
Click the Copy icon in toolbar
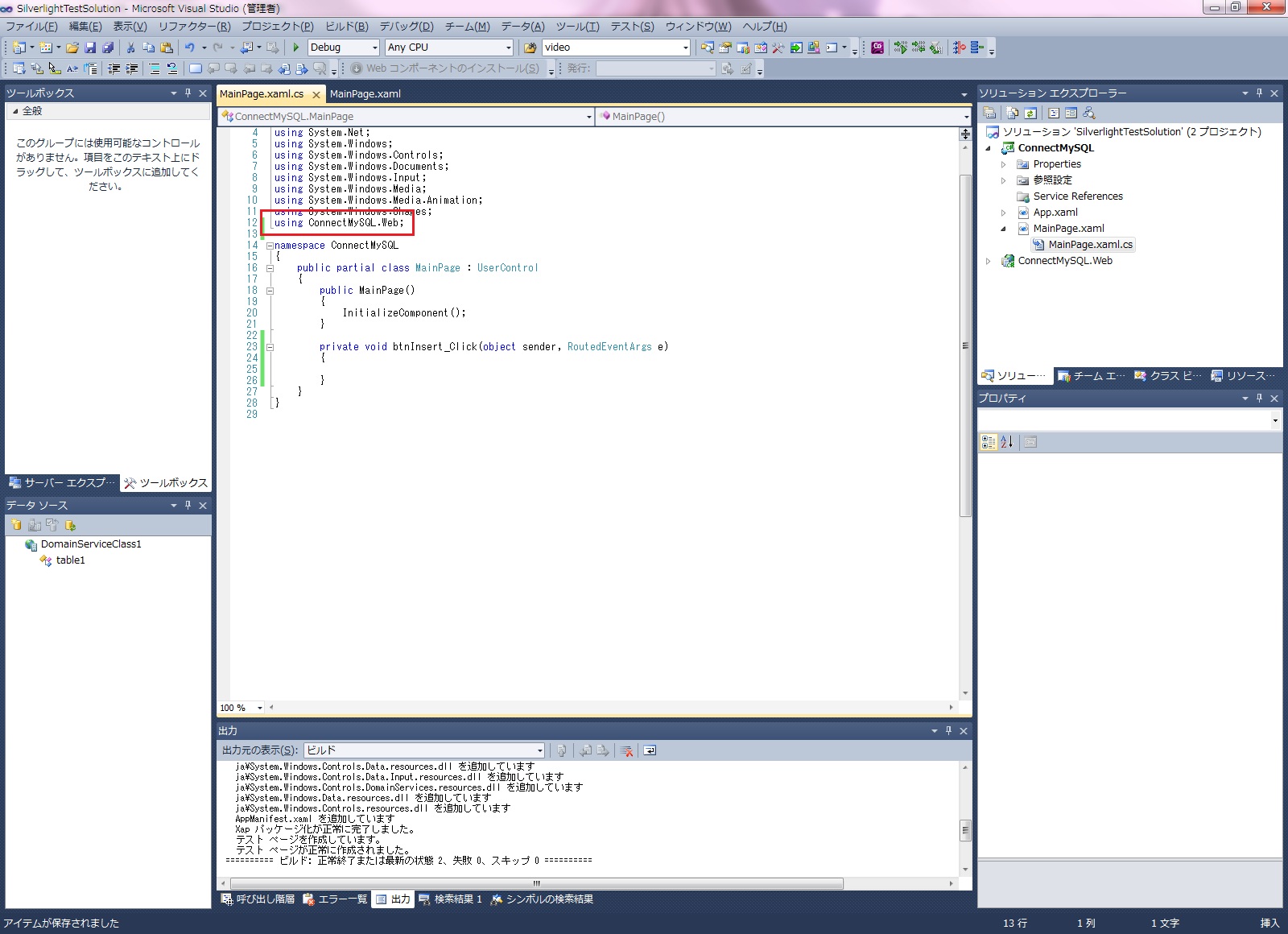point(148,48)
